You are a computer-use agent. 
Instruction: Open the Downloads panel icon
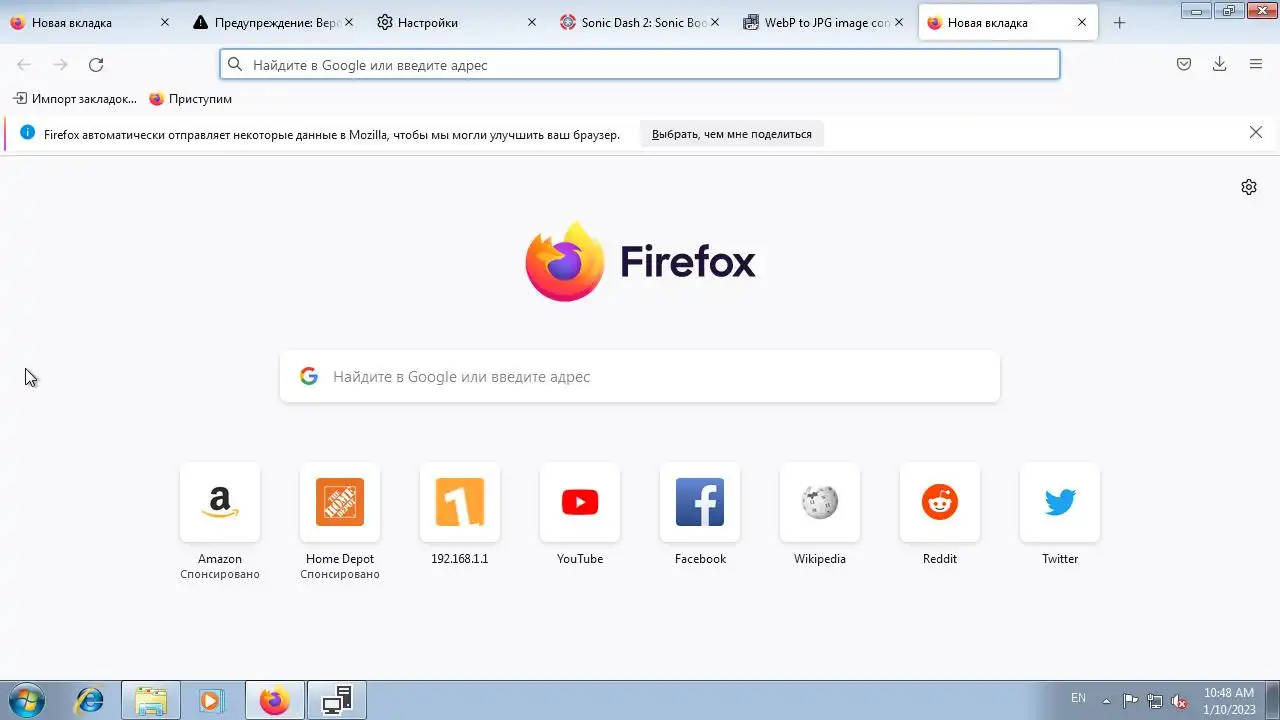1220,65
